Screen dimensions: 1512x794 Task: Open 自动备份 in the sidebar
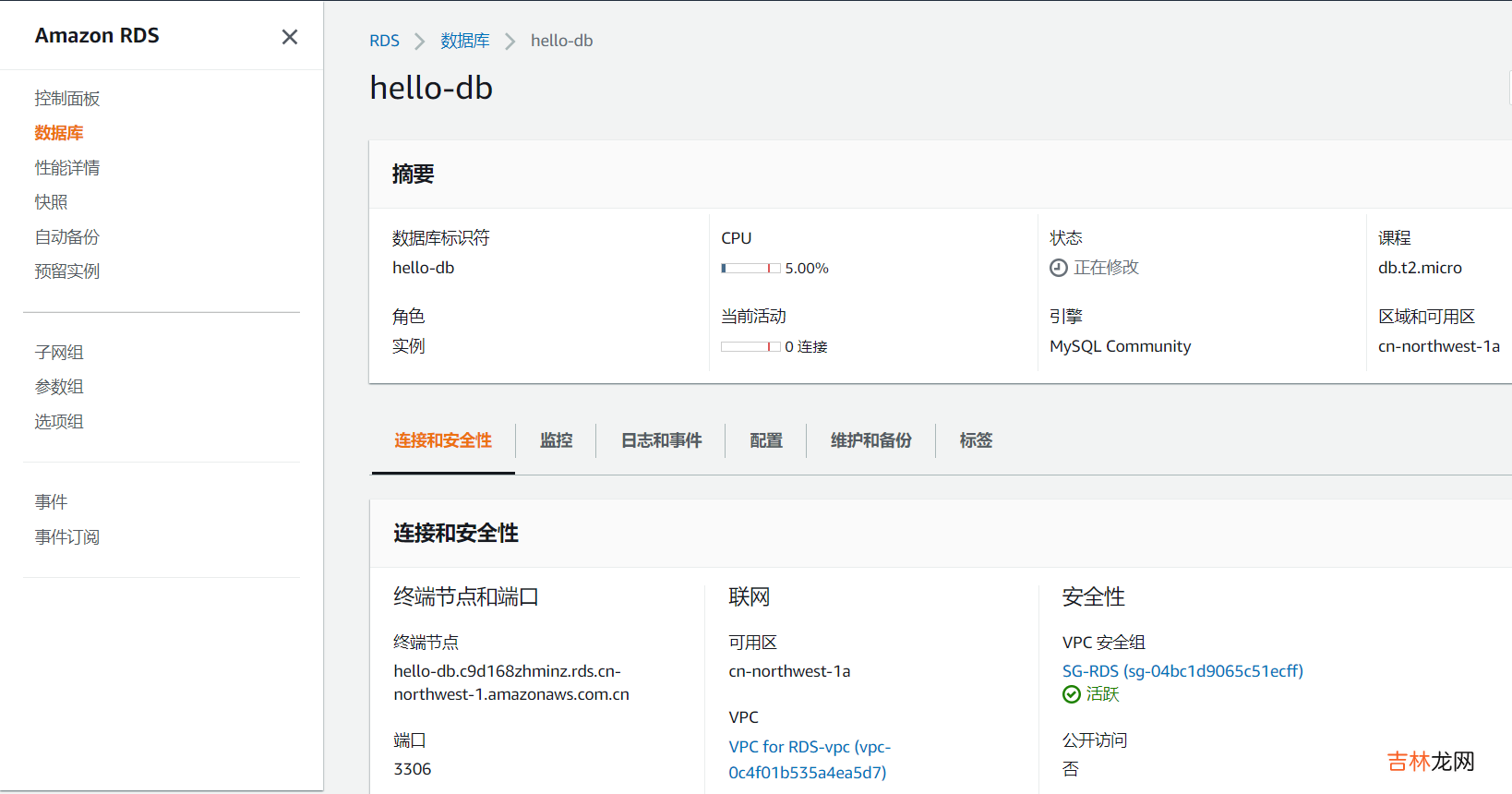[67, 237]
